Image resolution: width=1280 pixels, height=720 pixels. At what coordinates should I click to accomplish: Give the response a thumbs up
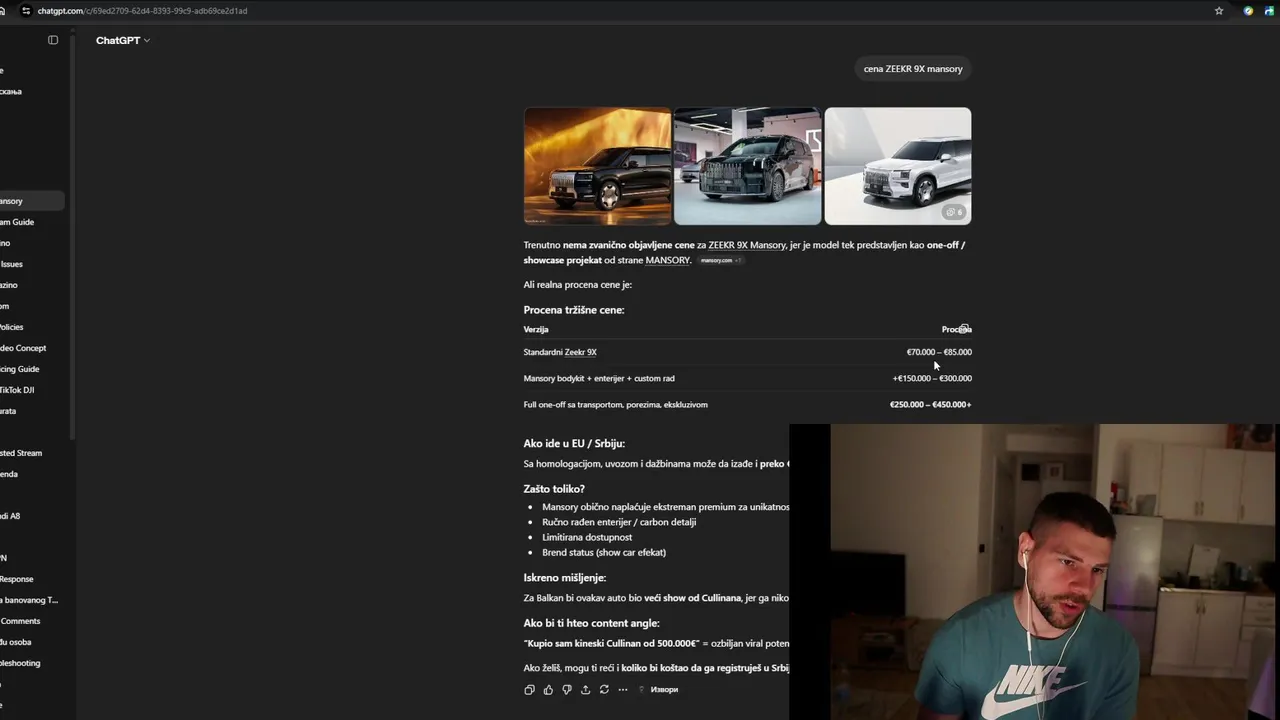click(548, 689)
